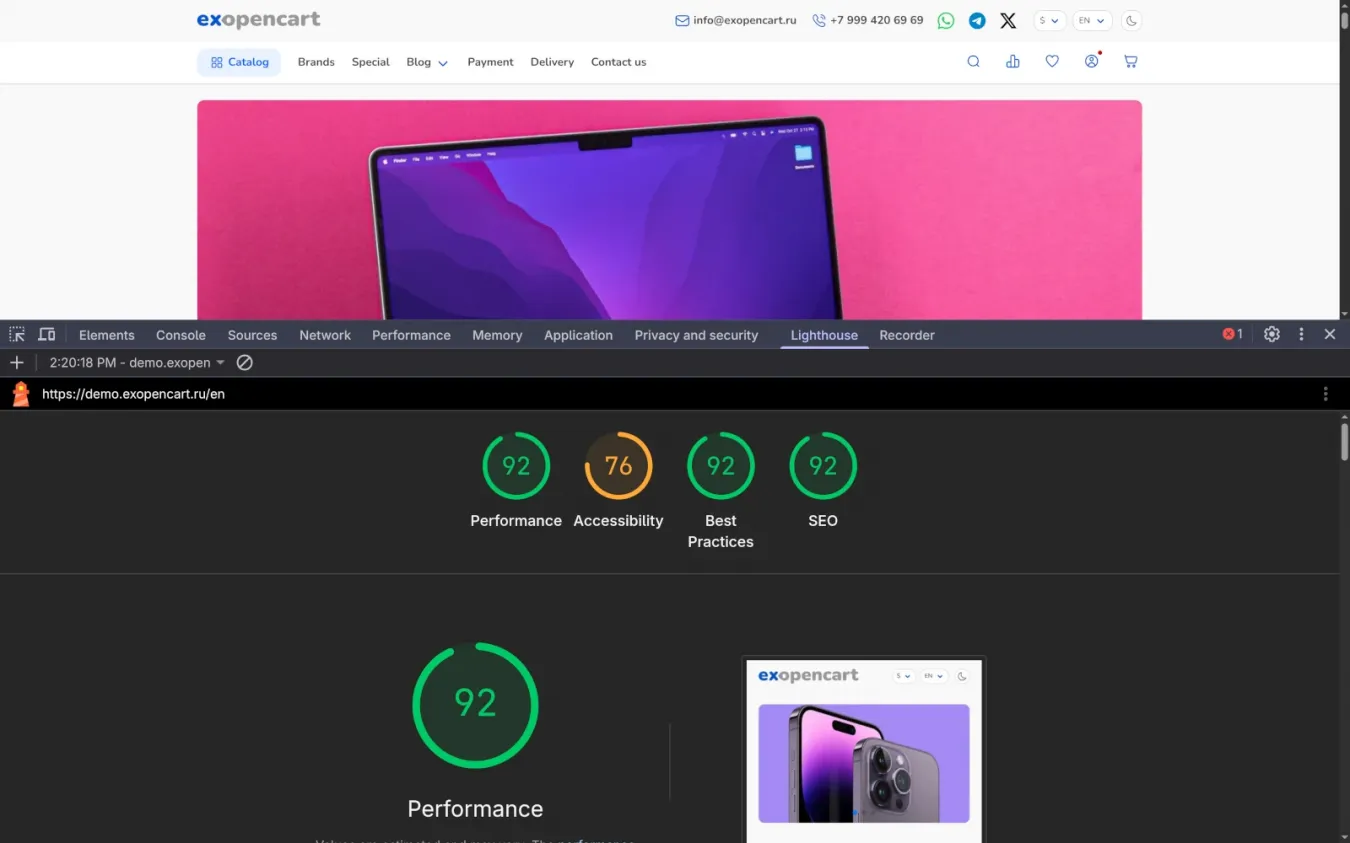Expand the Blog menu dropdown

[x=427, y=62]
